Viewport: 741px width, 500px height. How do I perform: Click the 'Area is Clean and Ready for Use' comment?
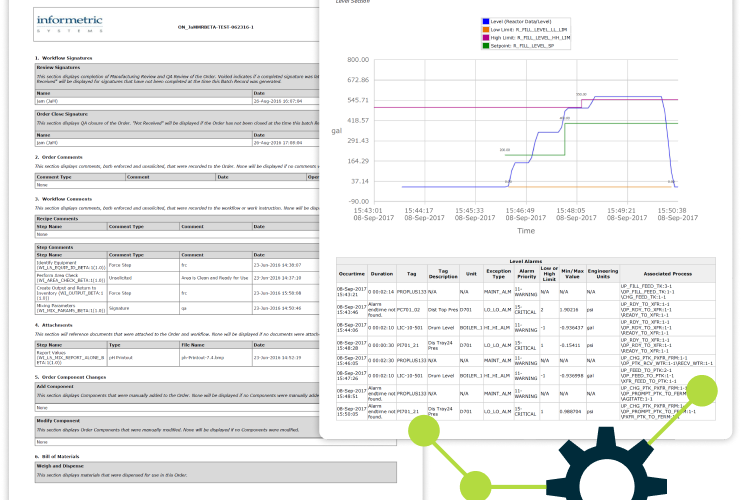click(x=216, y=278)
